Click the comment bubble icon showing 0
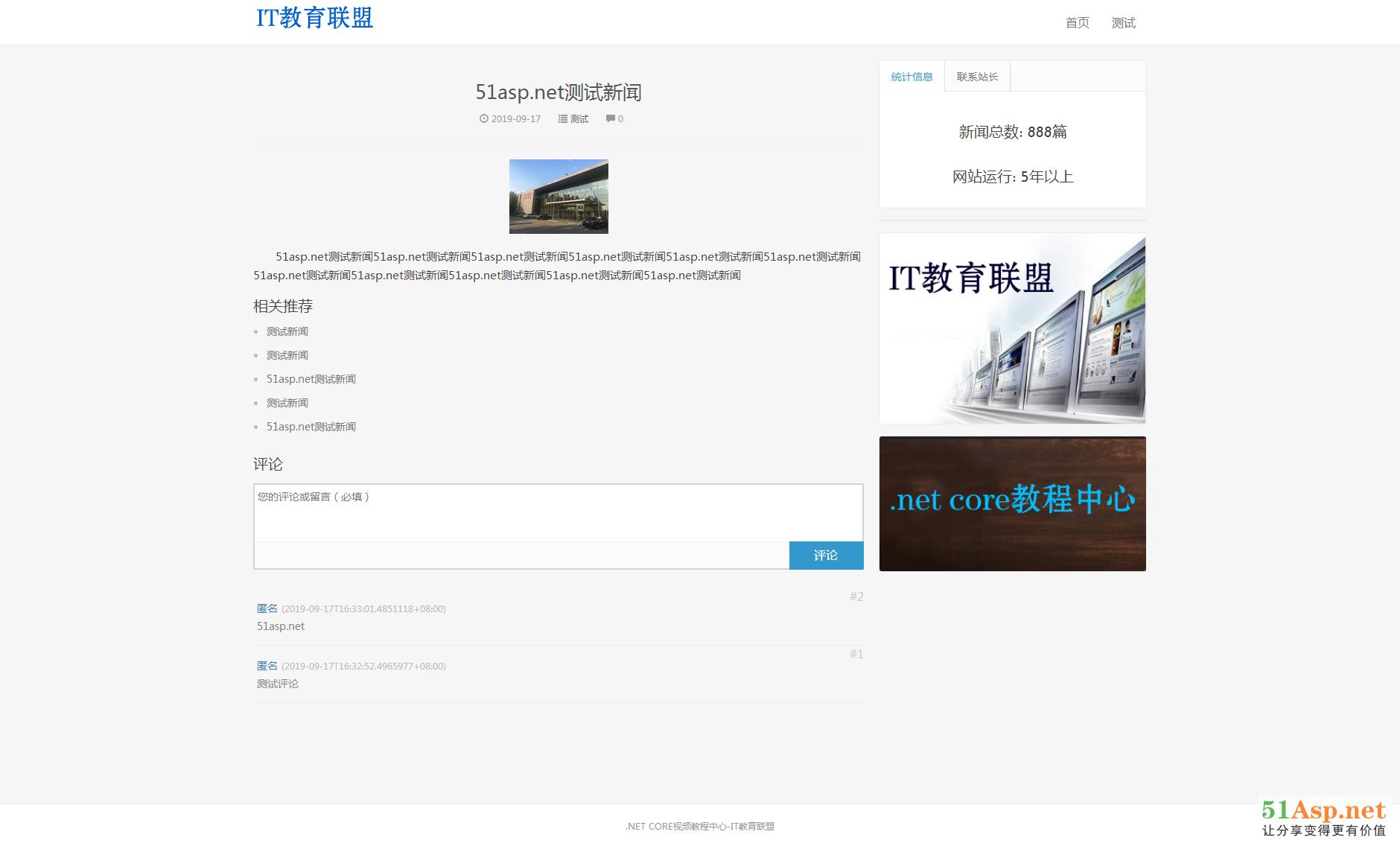Viewport: 1400px width, 849px height. 611,118
